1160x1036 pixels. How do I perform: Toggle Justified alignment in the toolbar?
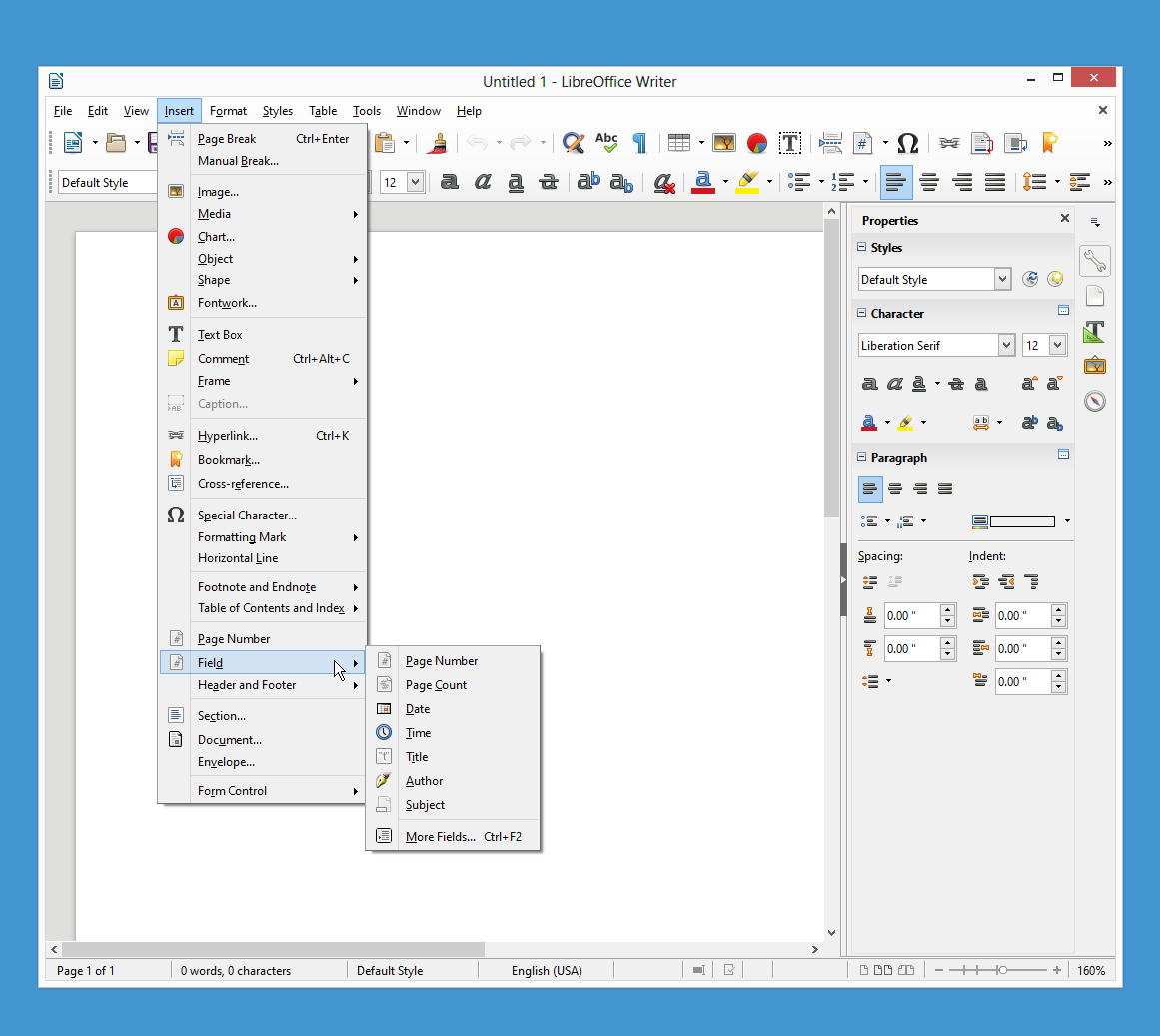995,182
